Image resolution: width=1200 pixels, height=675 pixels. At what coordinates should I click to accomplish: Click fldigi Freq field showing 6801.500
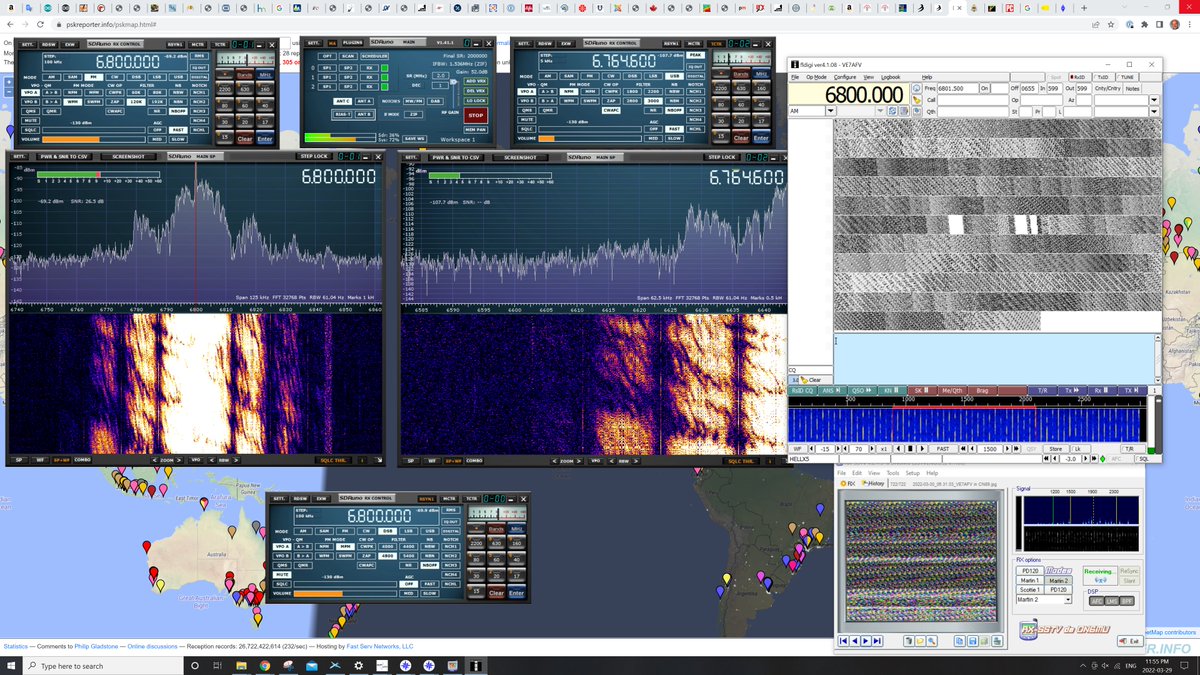pos(957,88)
